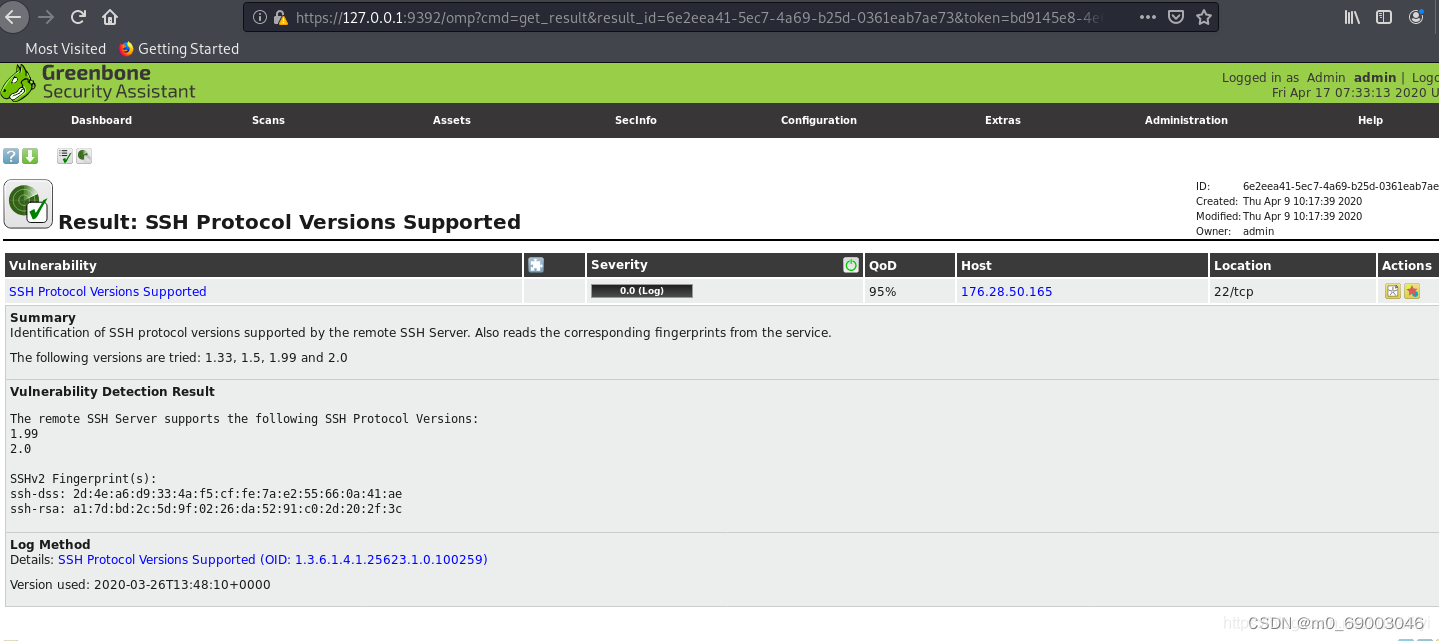Click the Greenbone dragon logo
This screenshot has height=641, width=1439.
(x=19, y=83)
